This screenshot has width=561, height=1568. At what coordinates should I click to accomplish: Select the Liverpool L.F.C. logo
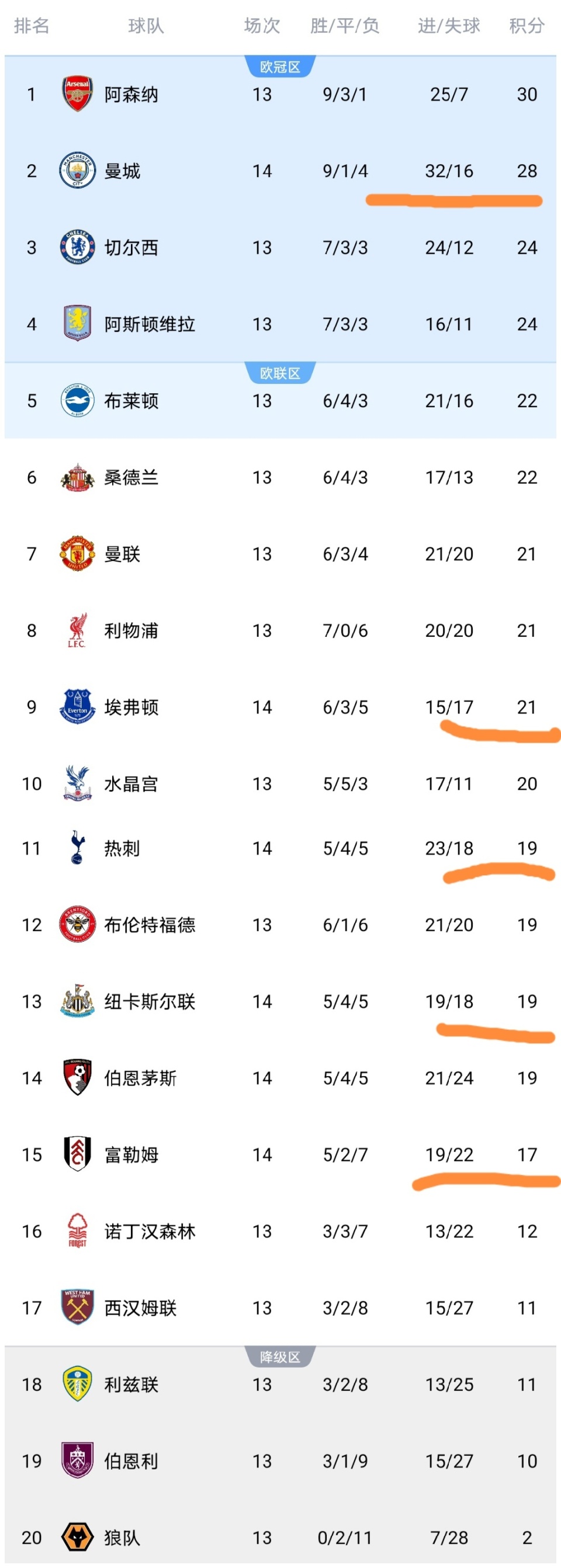tap(77, 630)
